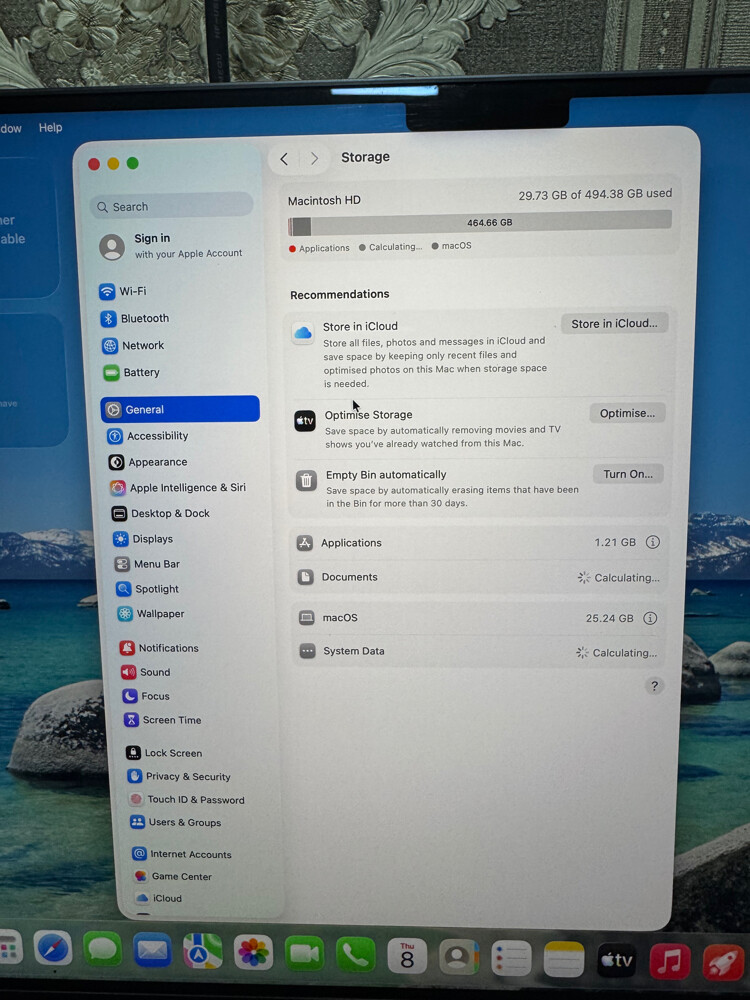Open Music from the Dock
Image resolution: width=750 pixels, height=1000 pixels.
pyautogui.click(x=670, y=962)
